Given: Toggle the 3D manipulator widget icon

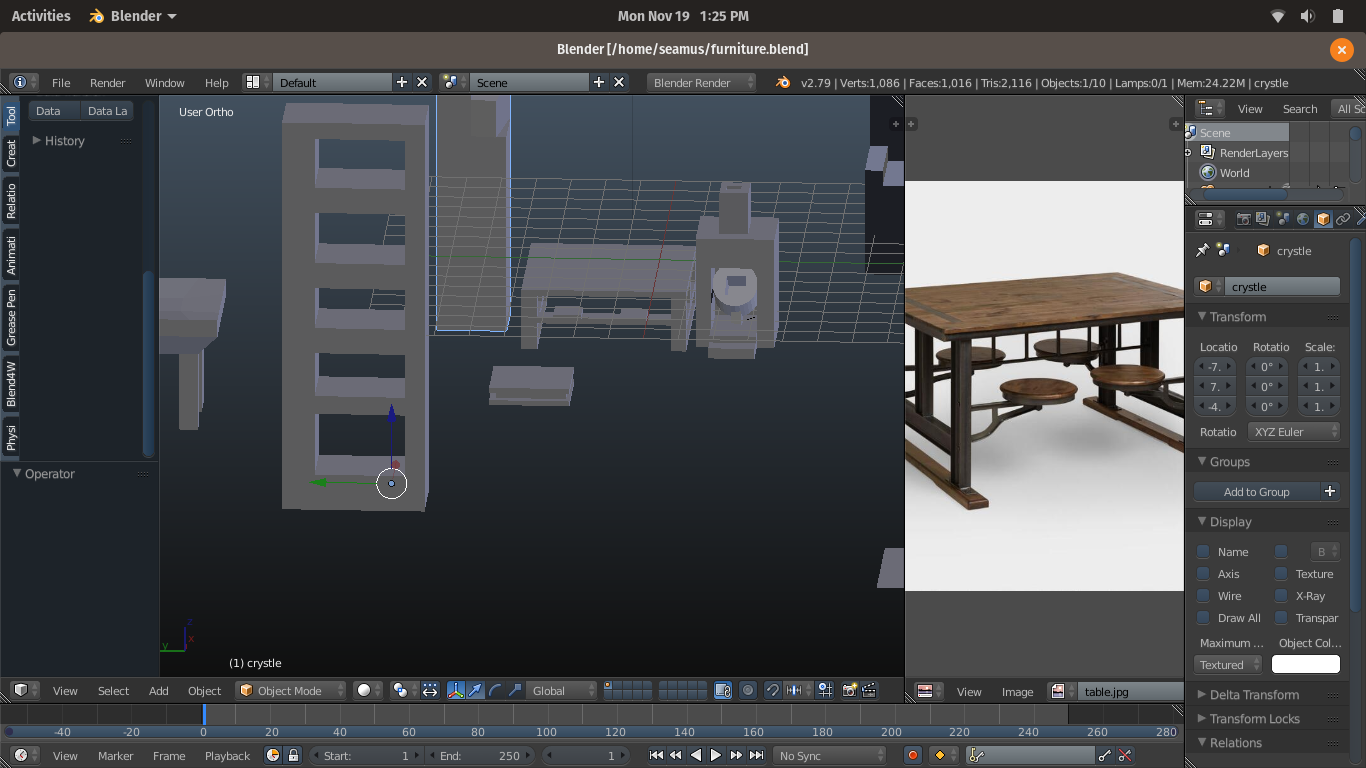Looking at the screenshot, I should click(x=456, y=690).
